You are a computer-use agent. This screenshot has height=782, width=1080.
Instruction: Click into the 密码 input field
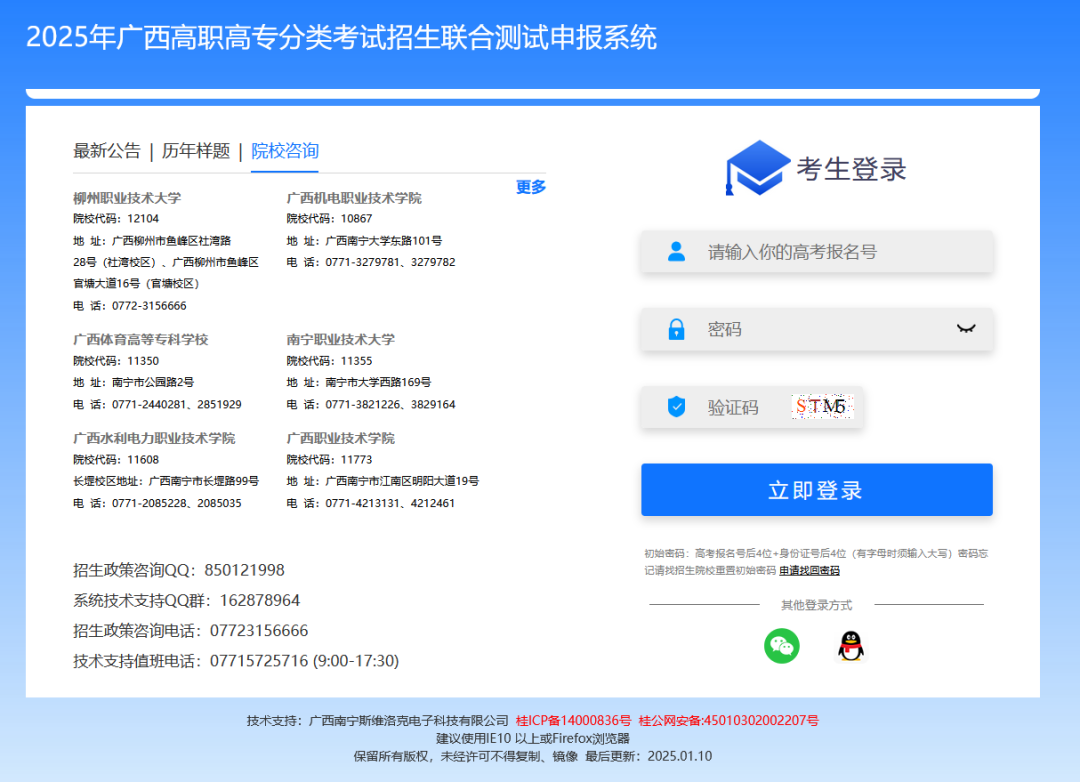[x=820, y=329]
